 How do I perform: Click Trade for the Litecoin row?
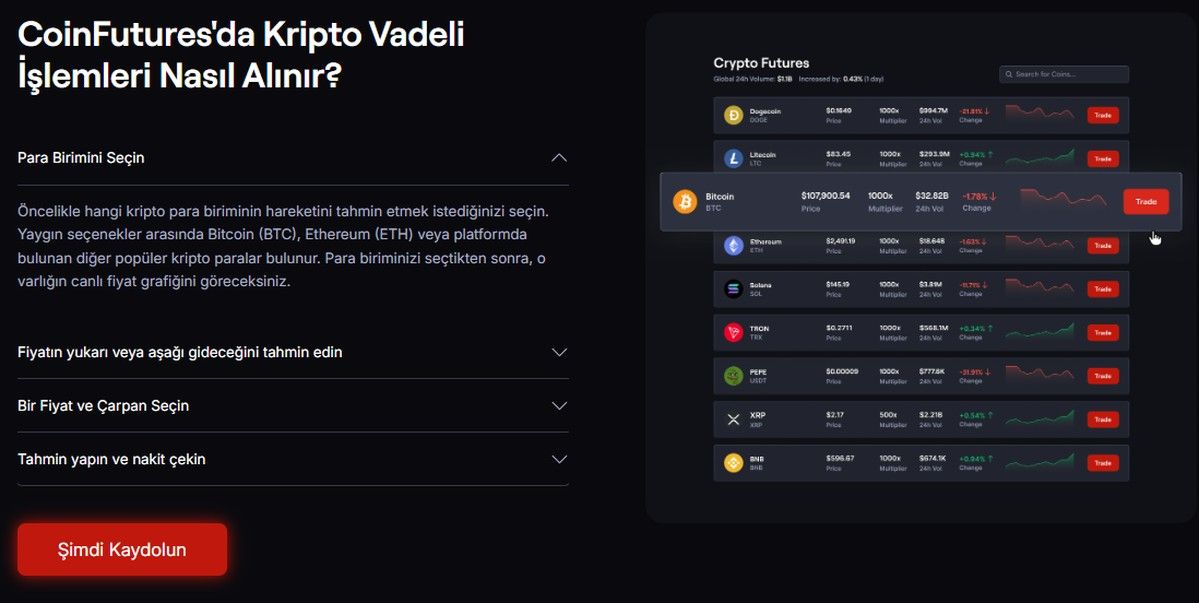coord(1102,158)
